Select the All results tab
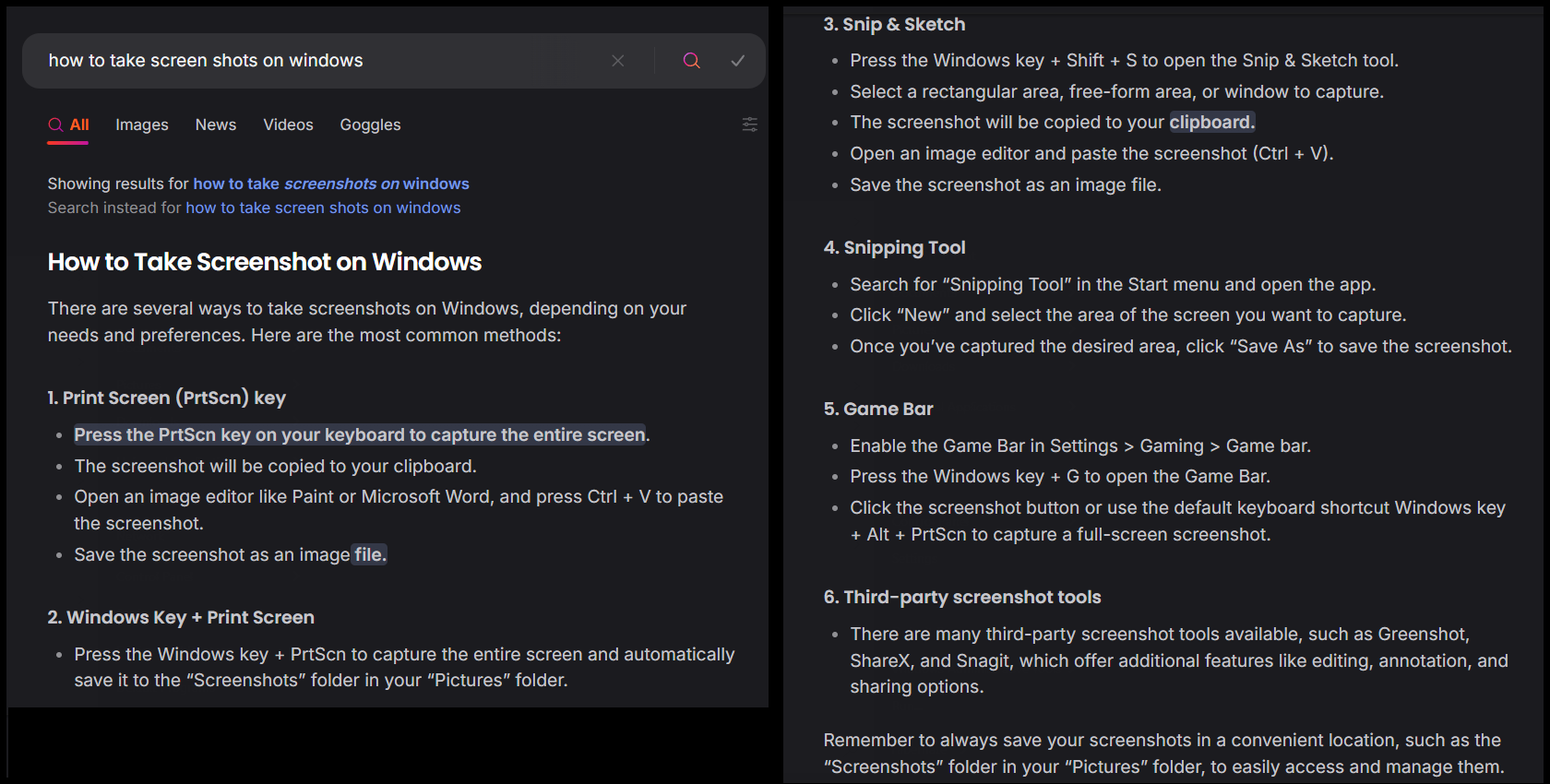This screenshot has width=1550, height=784. click(69, 125)
